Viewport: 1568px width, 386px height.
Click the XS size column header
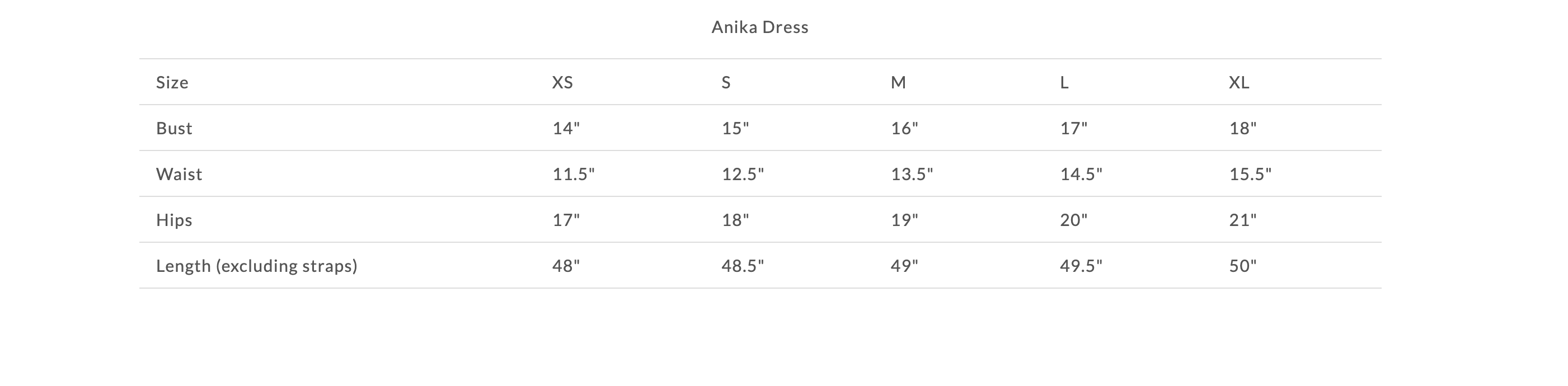click(562, 82)
